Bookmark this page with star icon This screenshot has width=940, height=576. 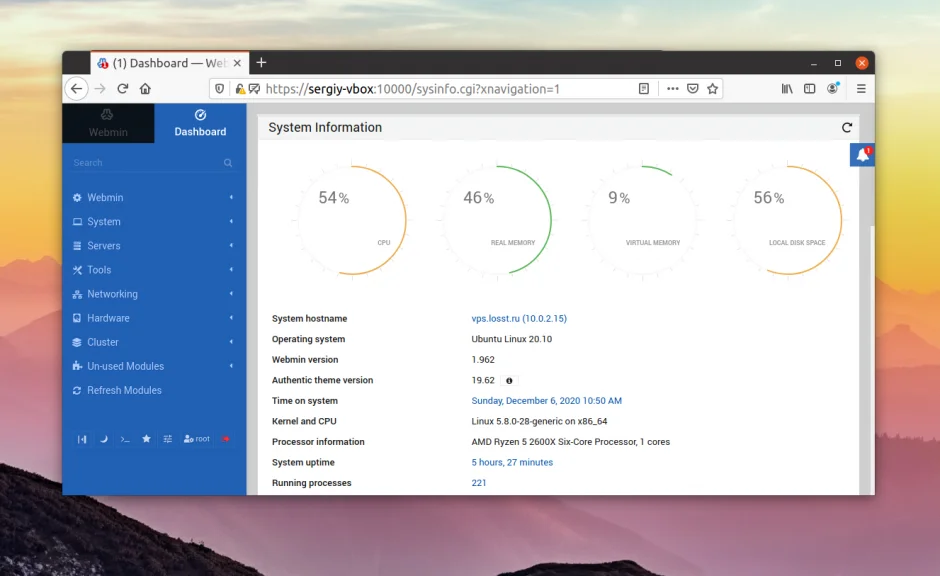pyautogui.click(x=713, y=89)
